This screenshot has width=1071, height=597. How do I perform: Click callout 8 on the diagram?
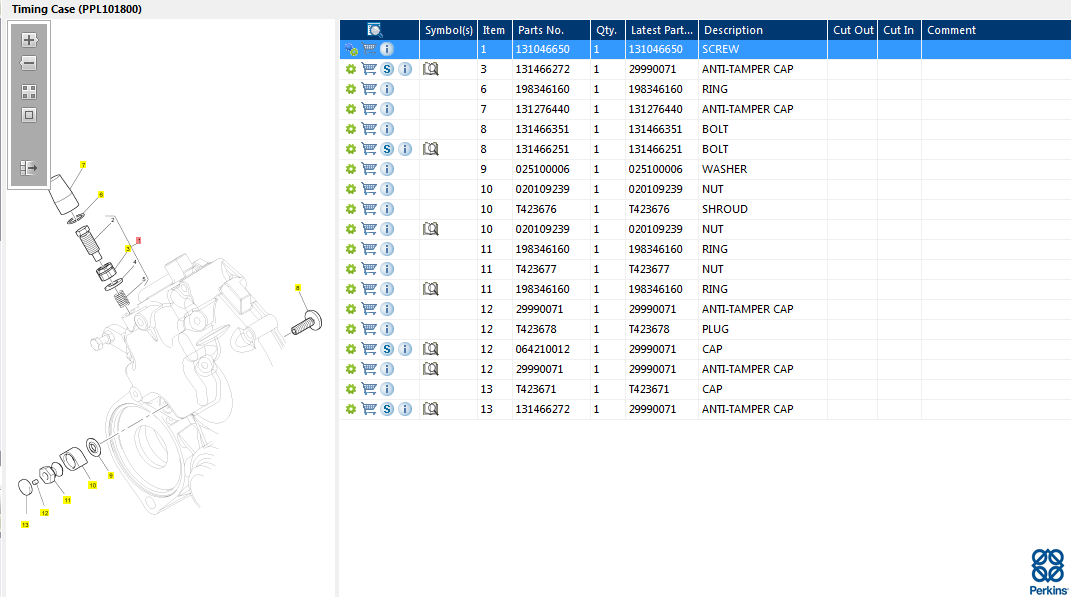[297, 288]
